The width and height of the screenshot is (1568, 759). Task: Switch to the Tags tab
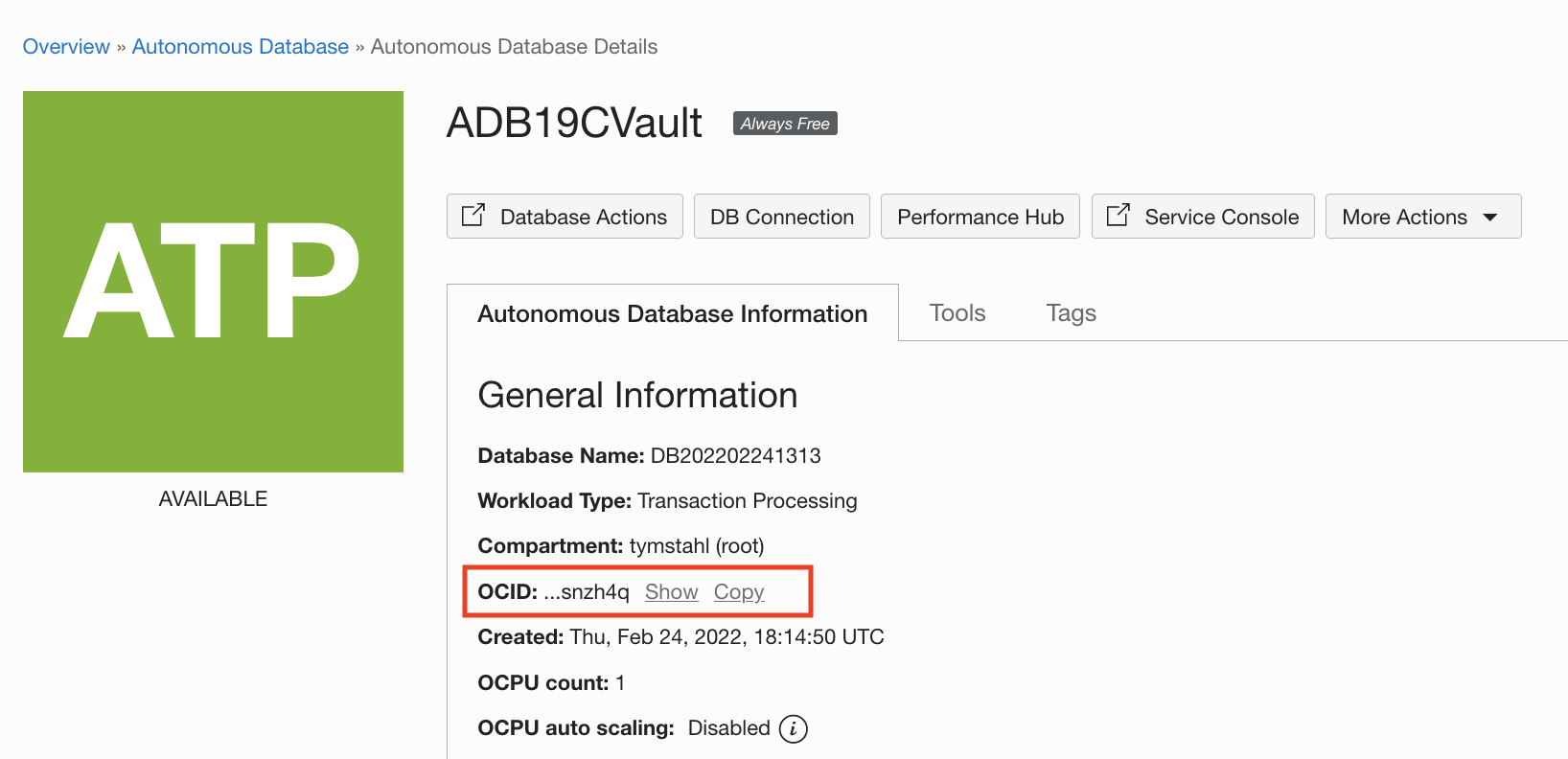(x=1071, y=312)
